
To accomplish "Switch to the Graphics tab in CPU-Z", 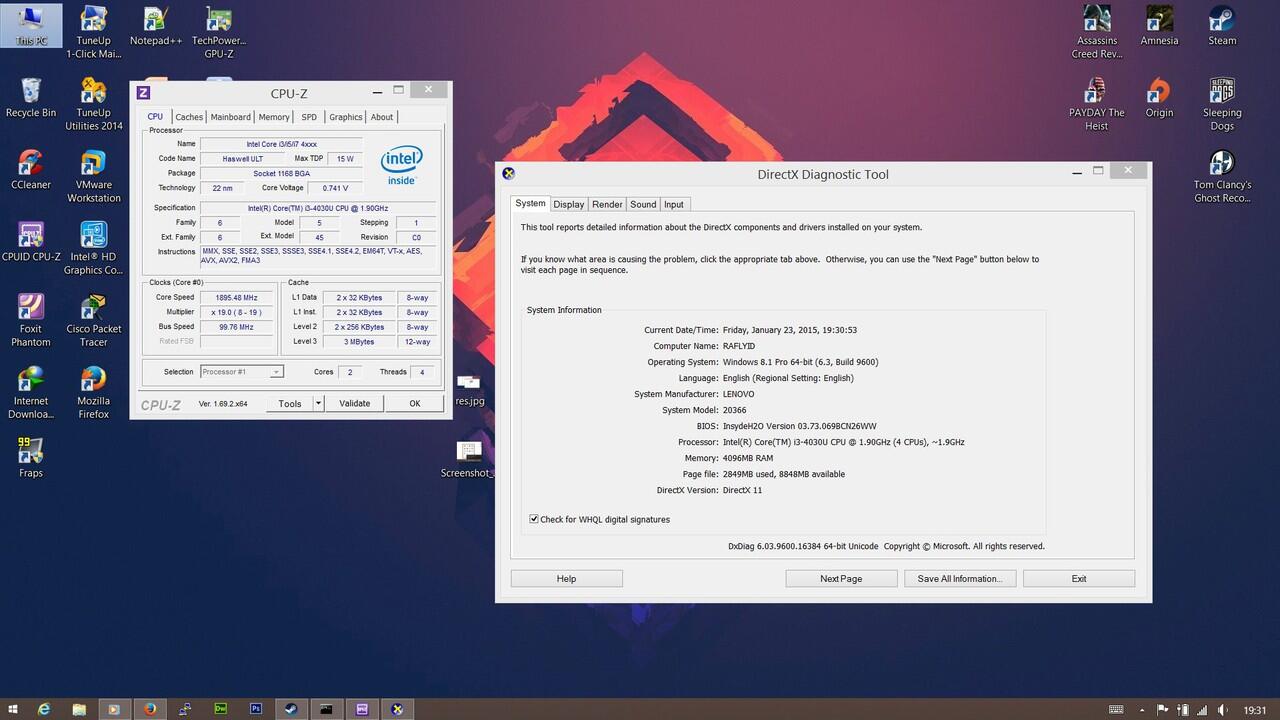I will [346, 117].
